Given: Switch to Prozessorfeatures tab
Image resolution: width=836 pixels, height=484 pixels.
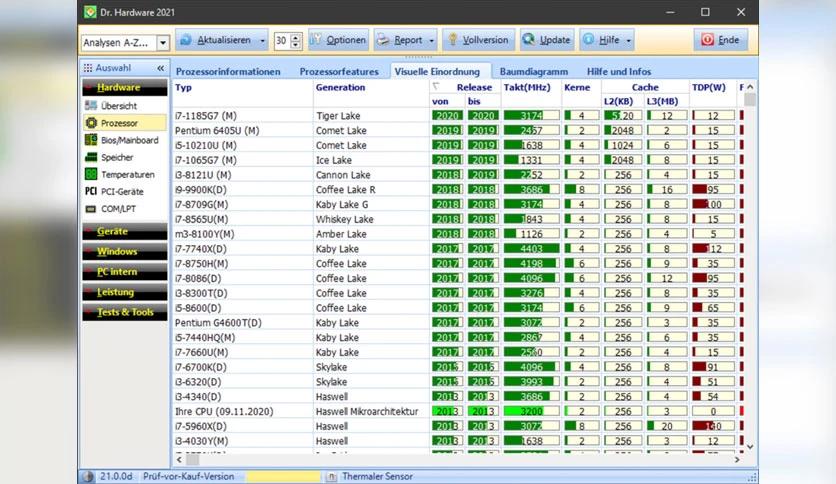Looking at the screenshot, I should click(x=339, y=71).
